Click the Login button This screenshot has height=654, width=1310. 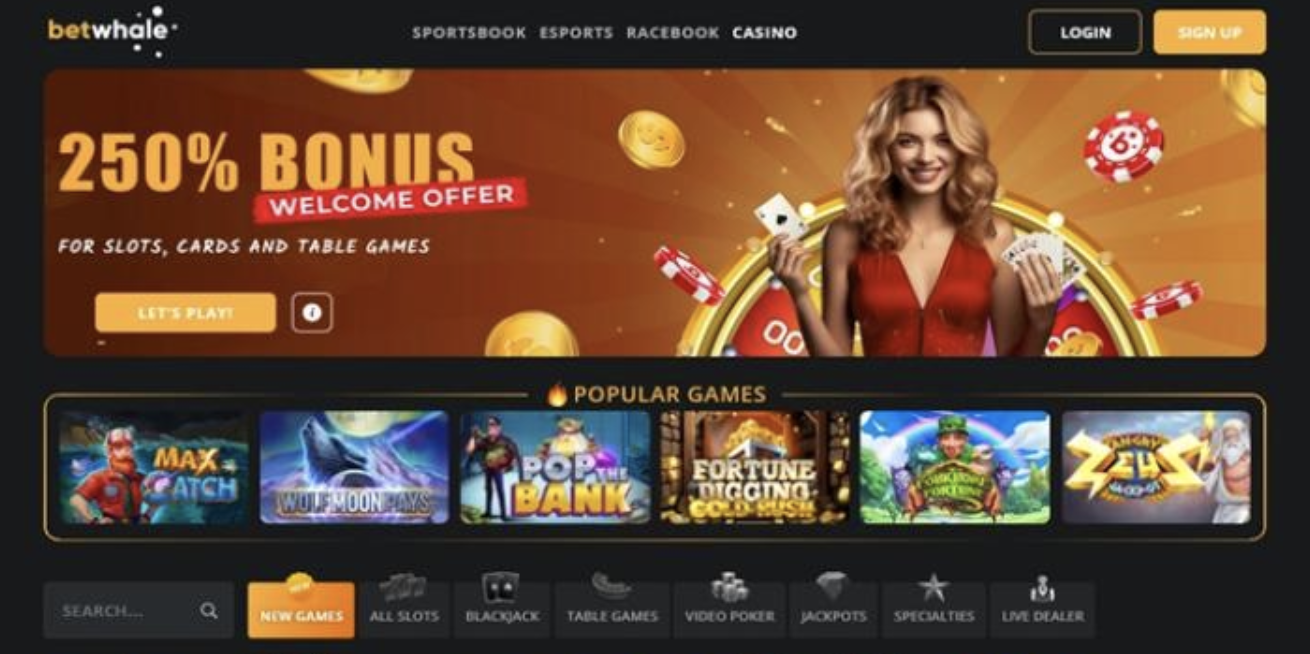tap(1085, 32)
